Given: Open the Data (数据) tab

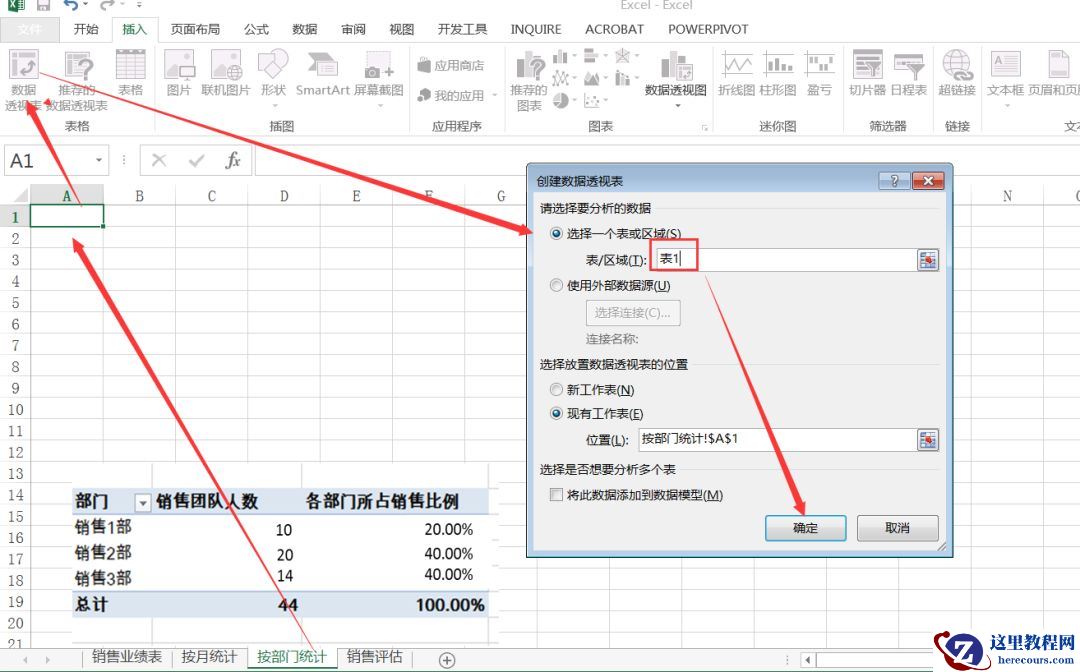Looking at the screenshot, I should click(304, 29).
